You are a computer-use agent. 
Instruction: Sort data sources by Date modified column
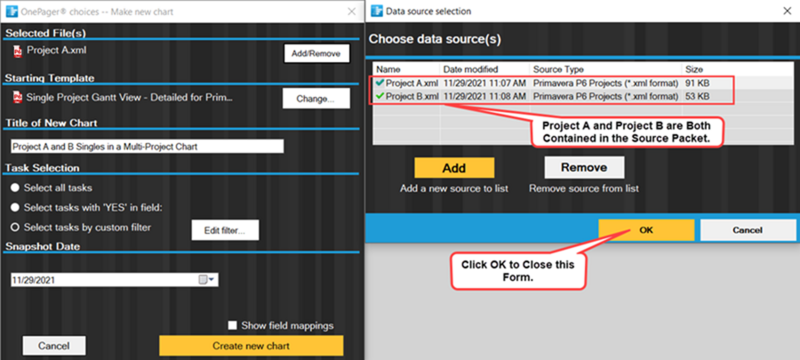click(x=485, y=69)
